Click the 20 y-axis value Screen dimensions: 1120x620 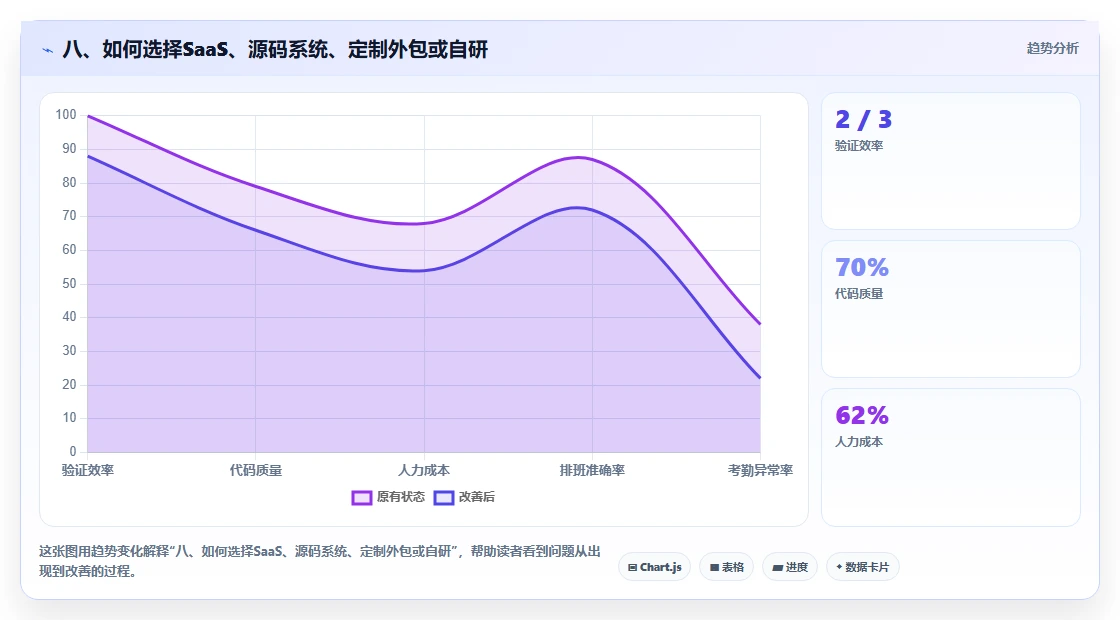[x=69, y=384]
